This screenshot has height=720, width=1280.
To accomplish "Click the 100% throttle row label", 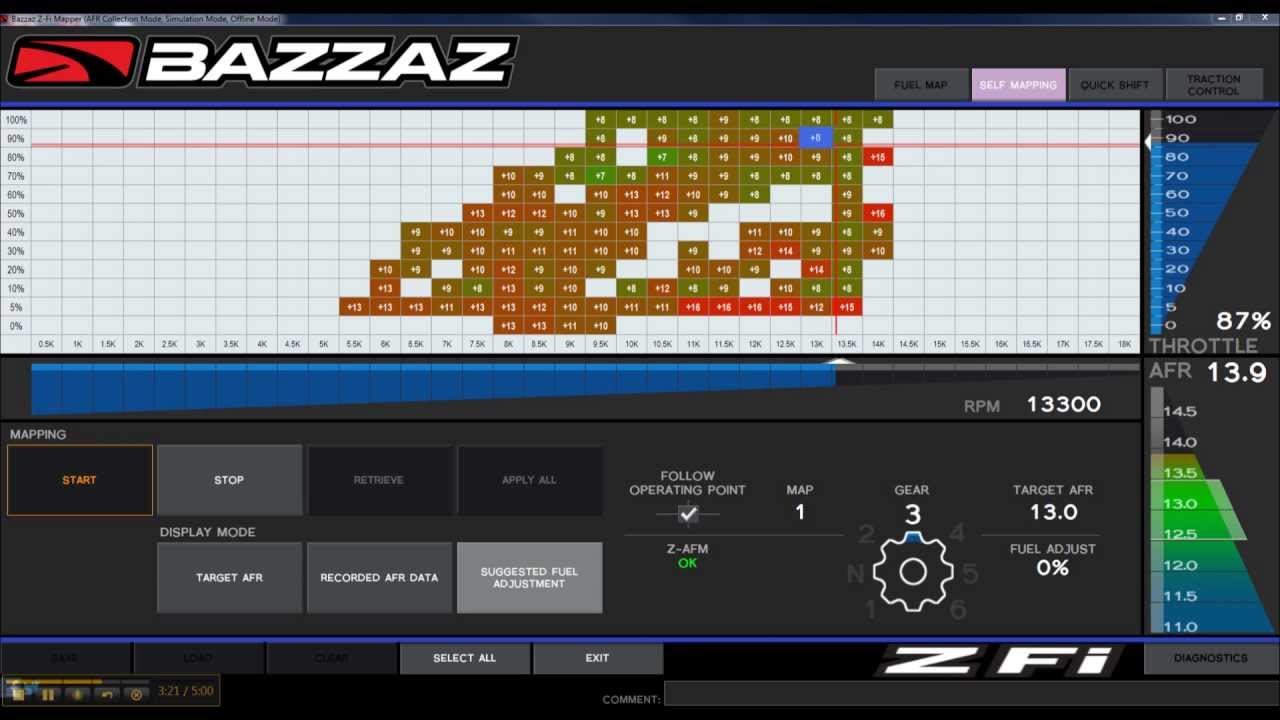I will [x=15, y=120].
